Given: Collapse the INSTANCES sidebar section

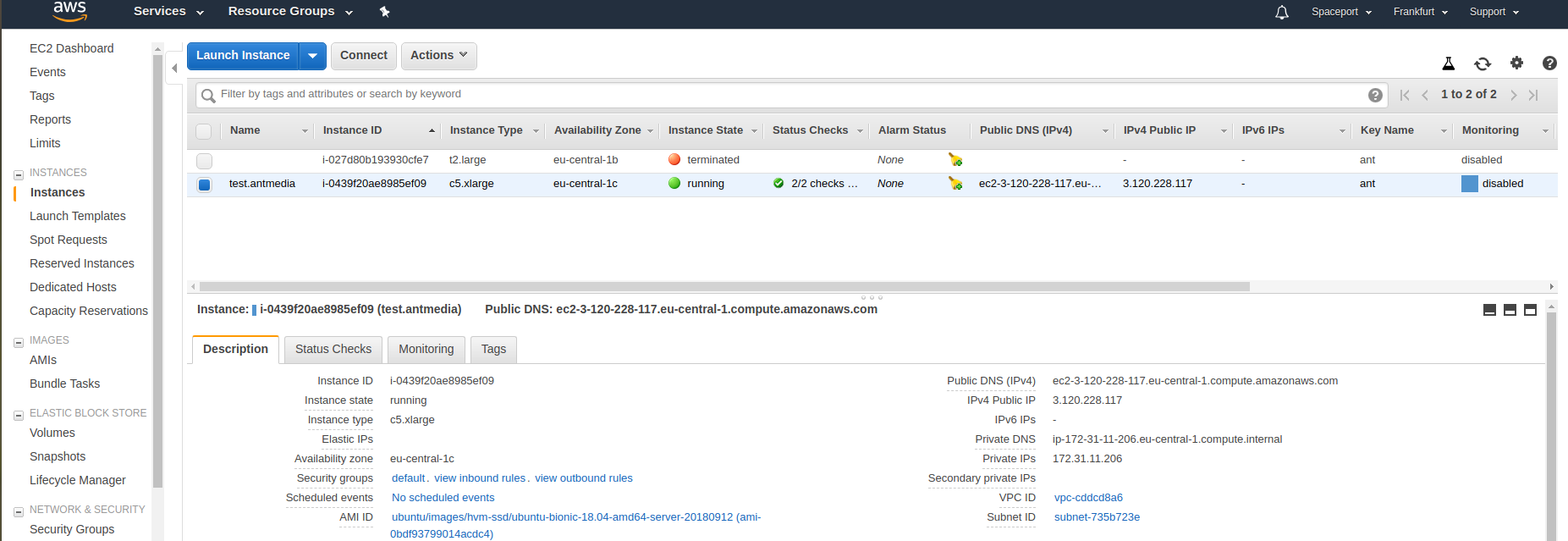Looking at the screenshot, I should 19,174.
